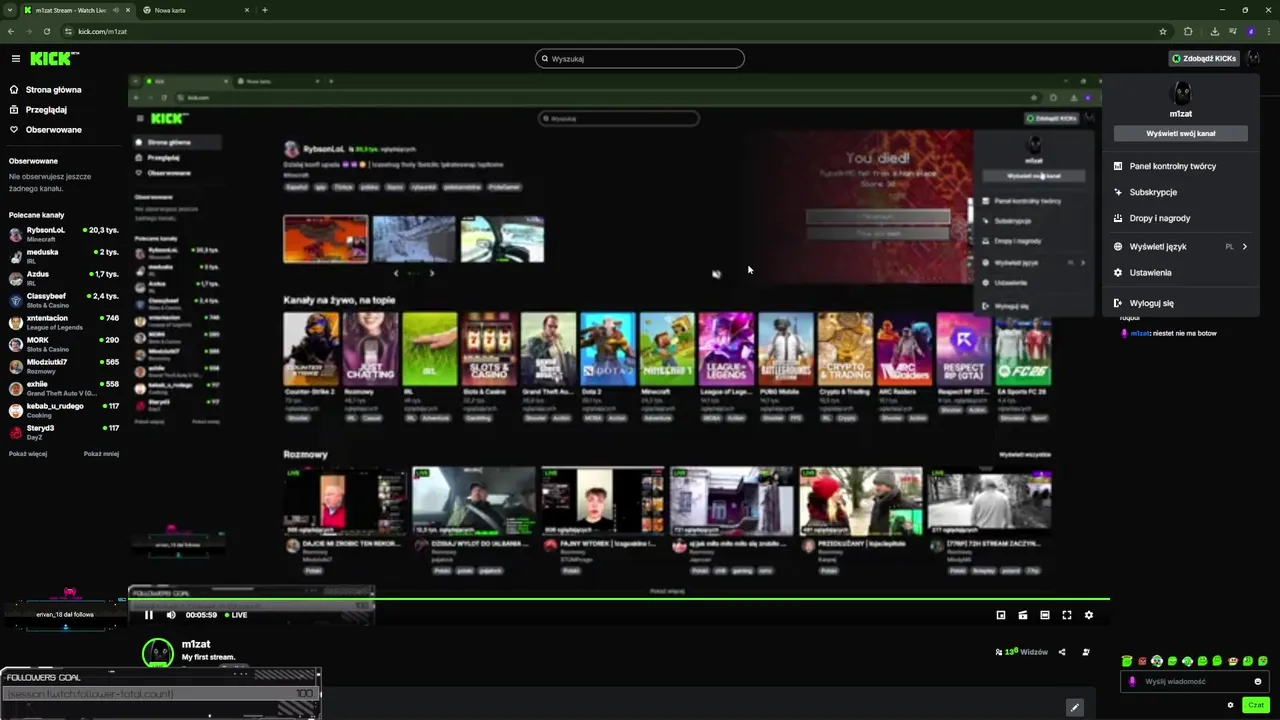Open Azdus channel in sidebar
Screen dimensions: 1280x720
coord(64,278)
